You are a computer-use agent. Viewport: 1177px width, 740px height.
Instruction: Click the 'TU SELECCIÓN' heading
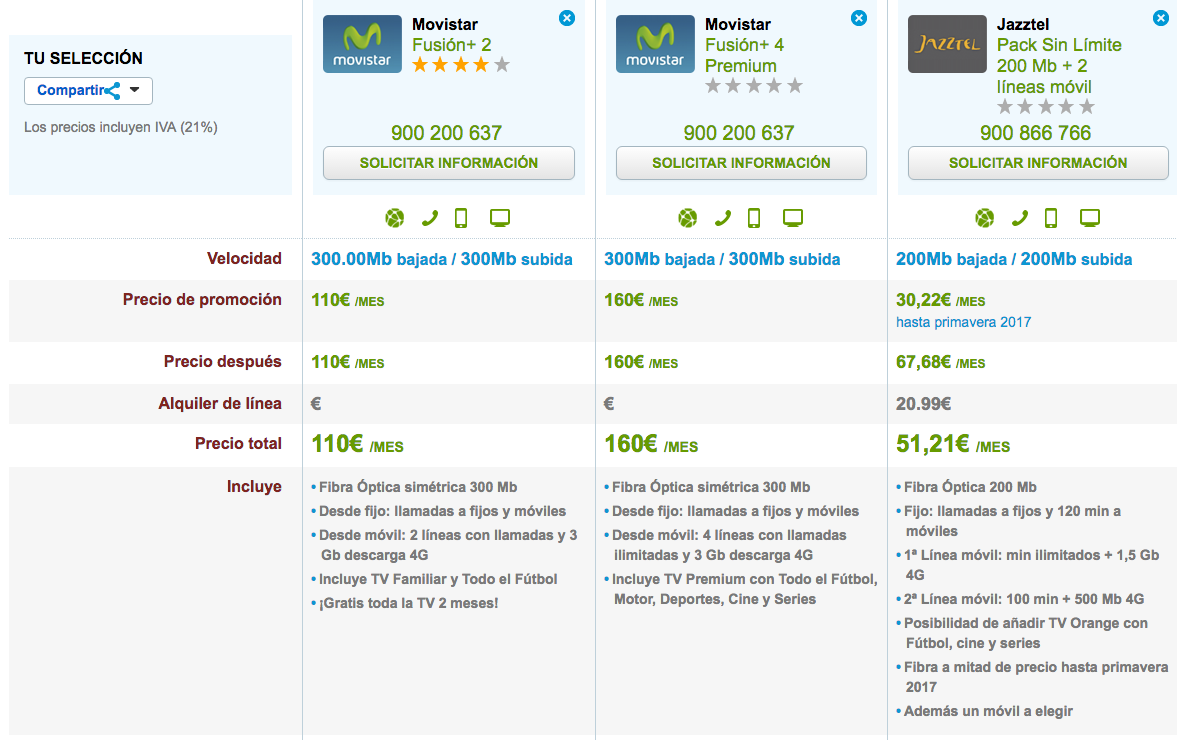click(83, 59)
